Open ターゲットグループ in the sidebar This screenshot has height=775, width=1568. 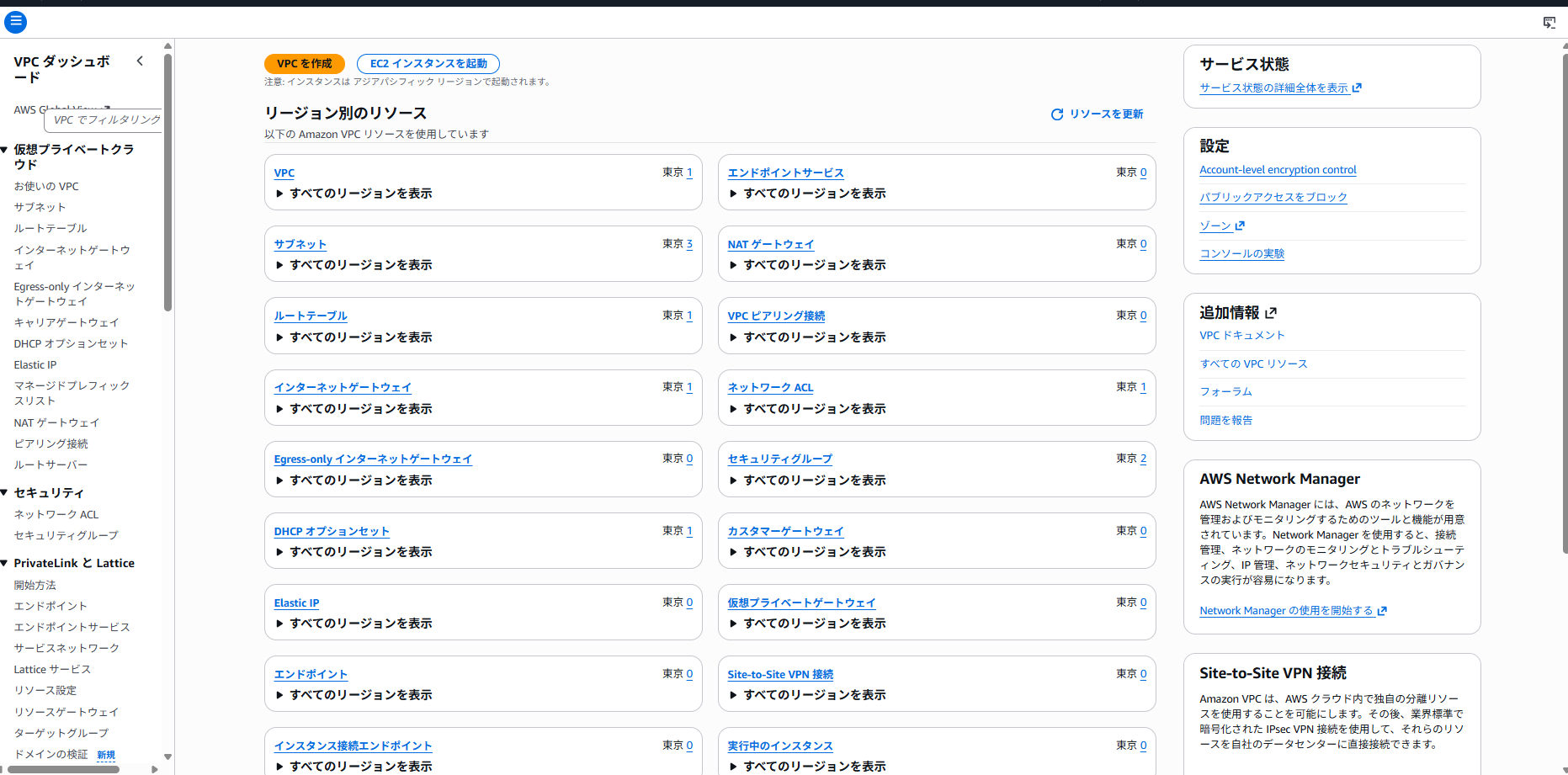pyautogui.click(x=61, y=733)
